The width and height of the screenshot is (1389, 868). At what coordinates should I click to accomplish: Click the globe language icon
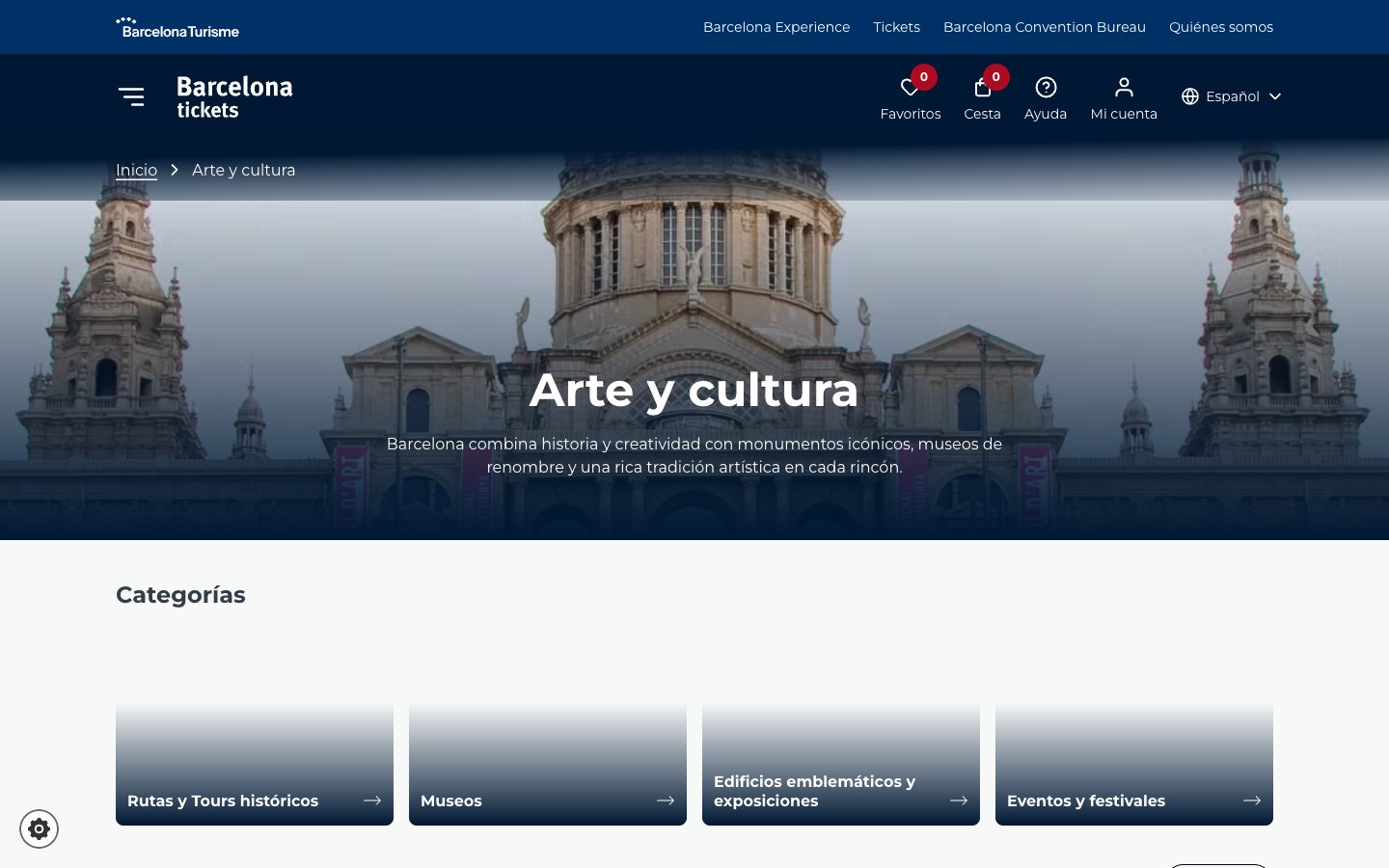1190,96
